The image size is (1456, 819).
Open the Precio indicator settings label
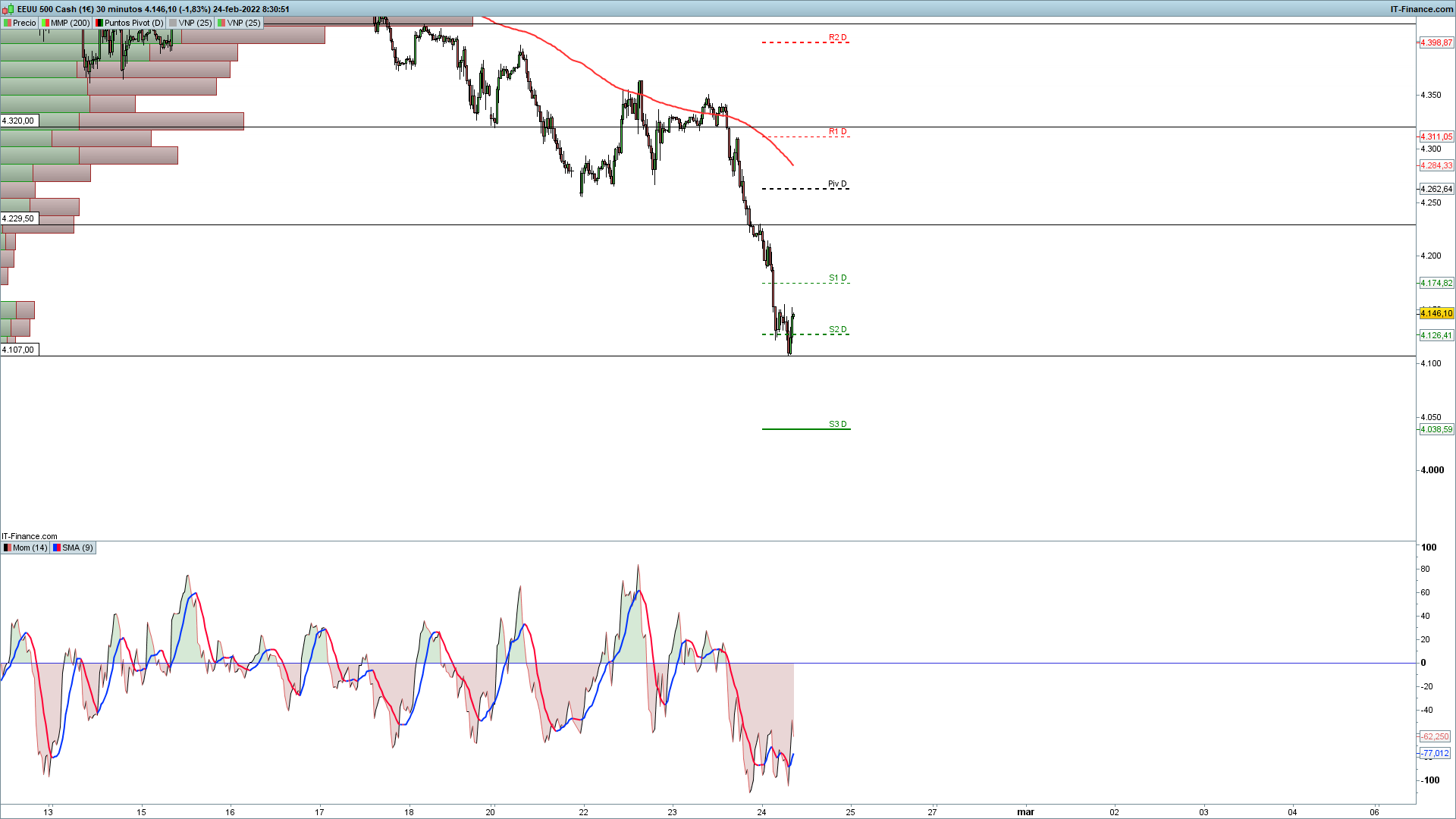coord(20,23)
